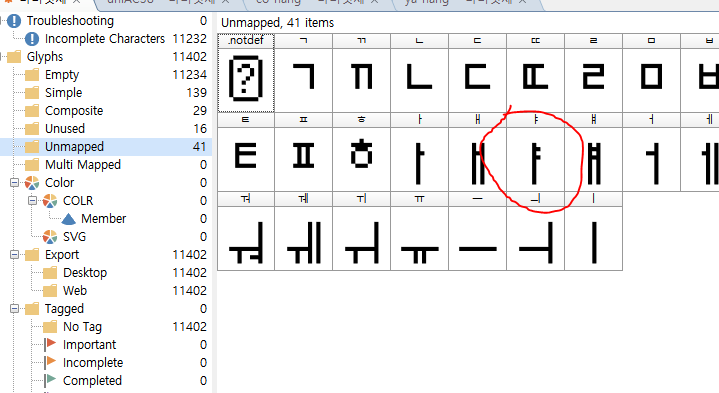Select the ㅓ glyph cell
This screenshot has width=719, height=393.
pyautogui.click(x=651, y=152)
